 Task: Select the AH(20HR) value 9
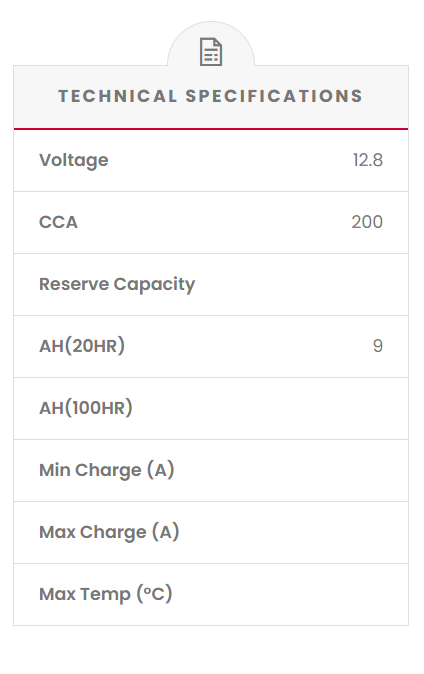pyautogui.click(x=378, y=346)
